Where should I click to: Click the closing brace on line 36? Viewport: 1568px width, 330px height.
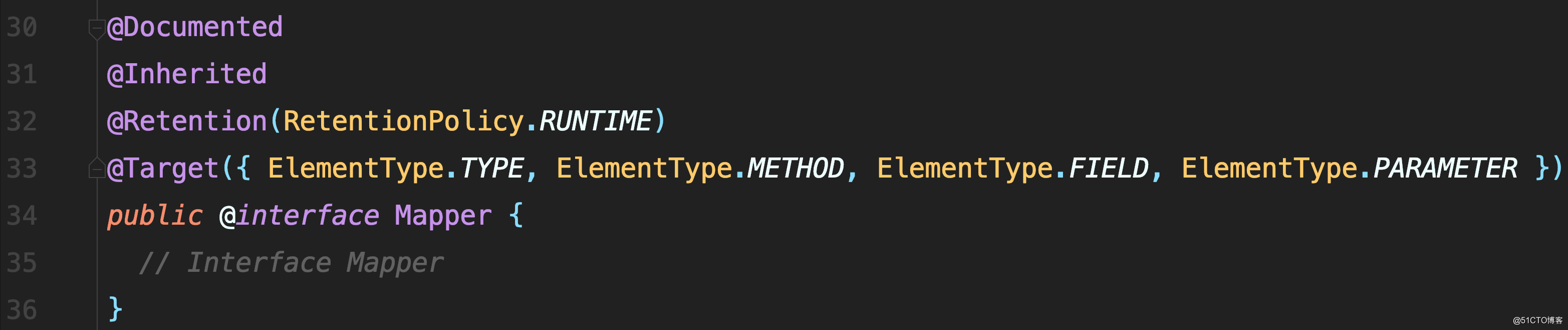coord(115,309)
